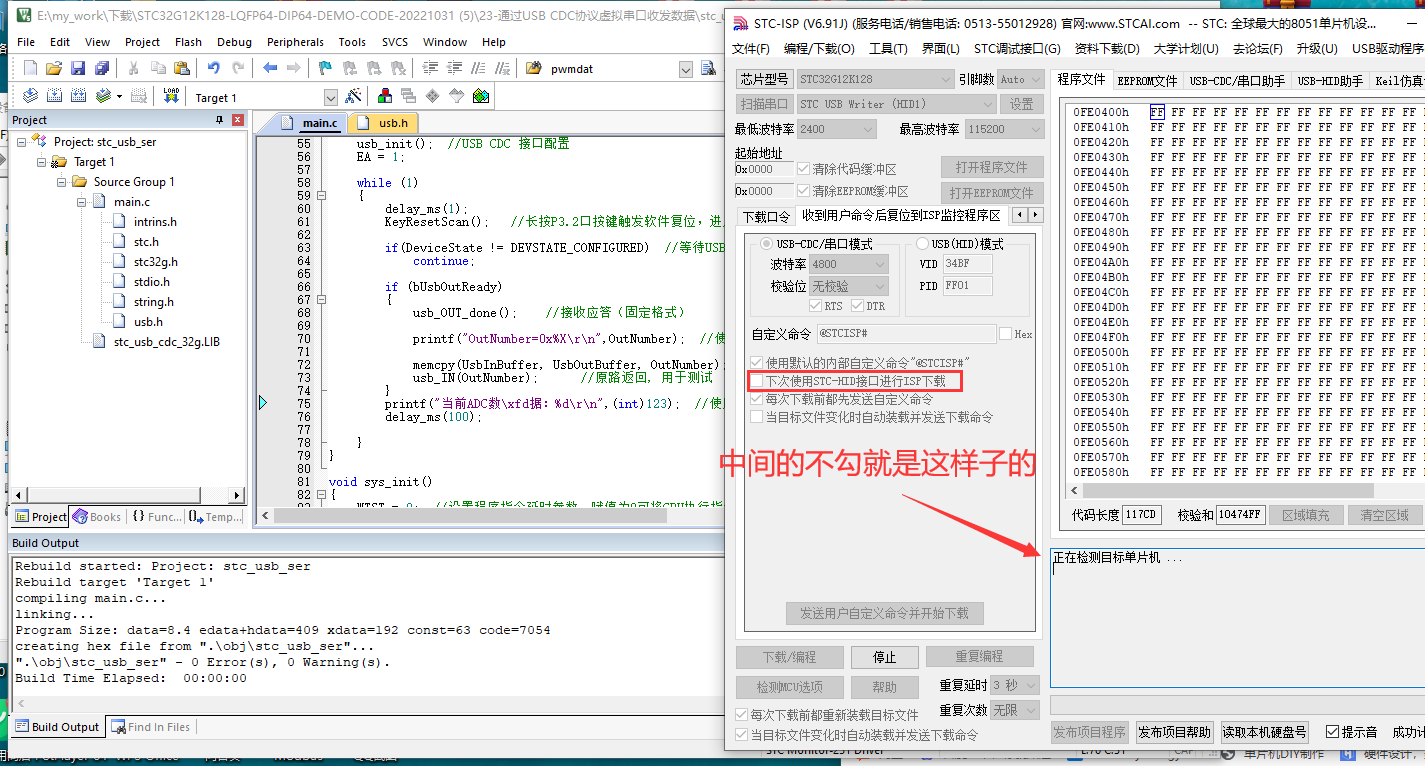Toggle 清除代码缓冲区 checkbox
The width and height of the screenshot is (1425, 766).
(x=803, y=169)
